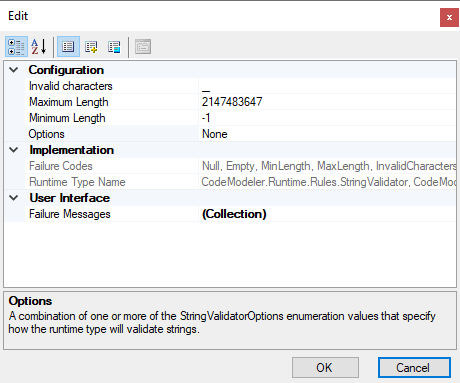Click the Configuration category header

(x=66, y=70)
